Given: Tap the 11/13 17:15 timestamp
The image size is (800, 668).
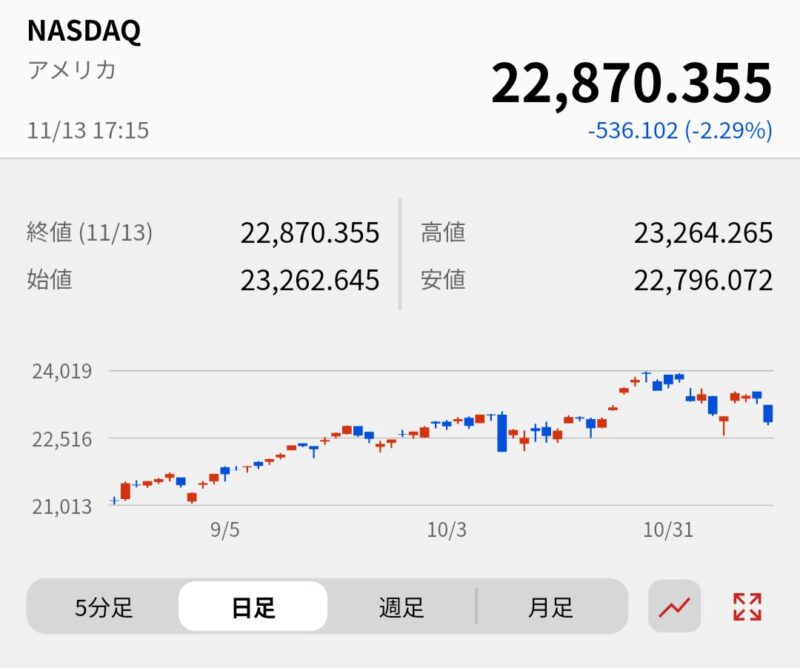Looking at the screenshot, I should coord(88,130).
